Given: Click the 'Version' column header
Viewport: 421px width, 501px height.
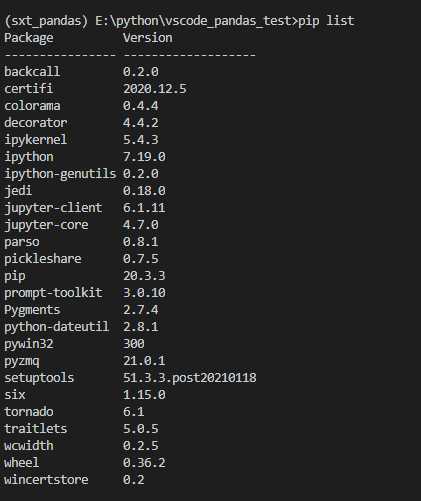Looking at the screenshot, I should [148, 38].
